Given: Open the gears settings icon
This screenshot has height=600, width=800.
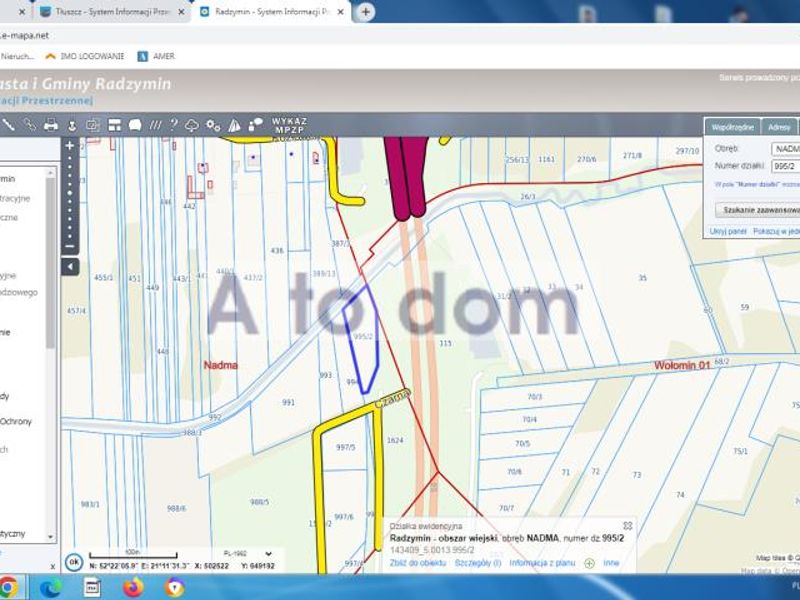Looking at the screenshot, I should 213,125.
